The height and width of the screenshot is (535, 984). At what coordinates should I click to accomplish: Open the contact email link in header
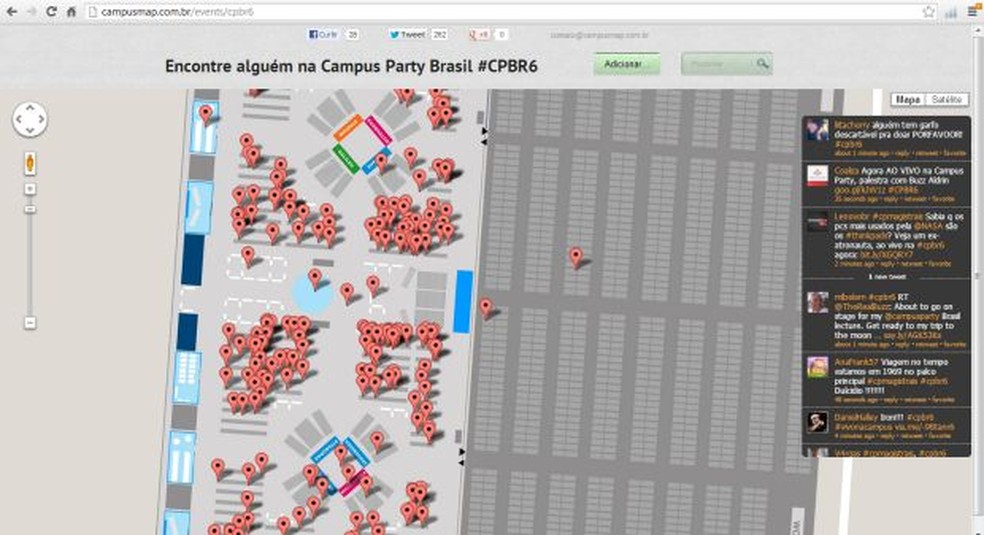(599, 35)
